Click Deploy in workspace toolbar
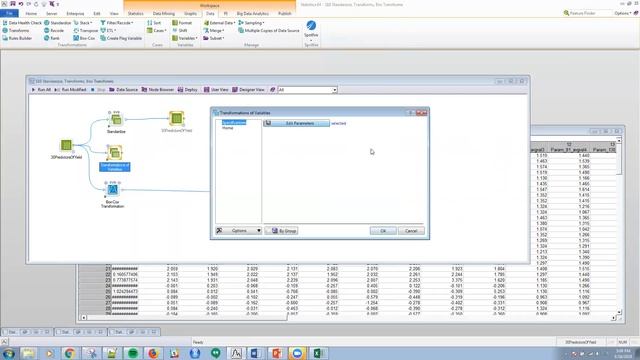Viewport: 640px width, 360px height. tap(187, 89)
